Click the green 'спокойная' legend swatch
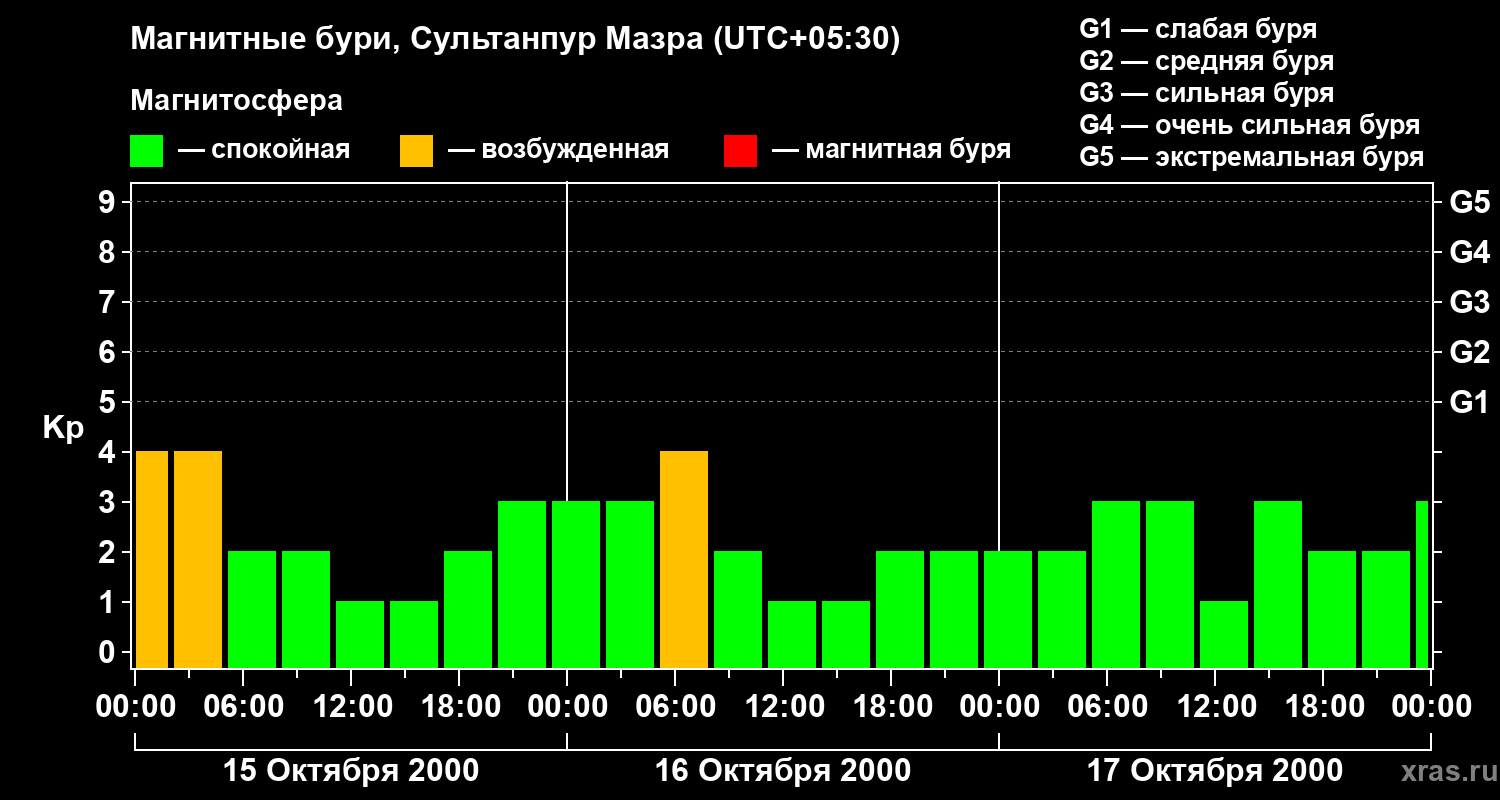 147,151
